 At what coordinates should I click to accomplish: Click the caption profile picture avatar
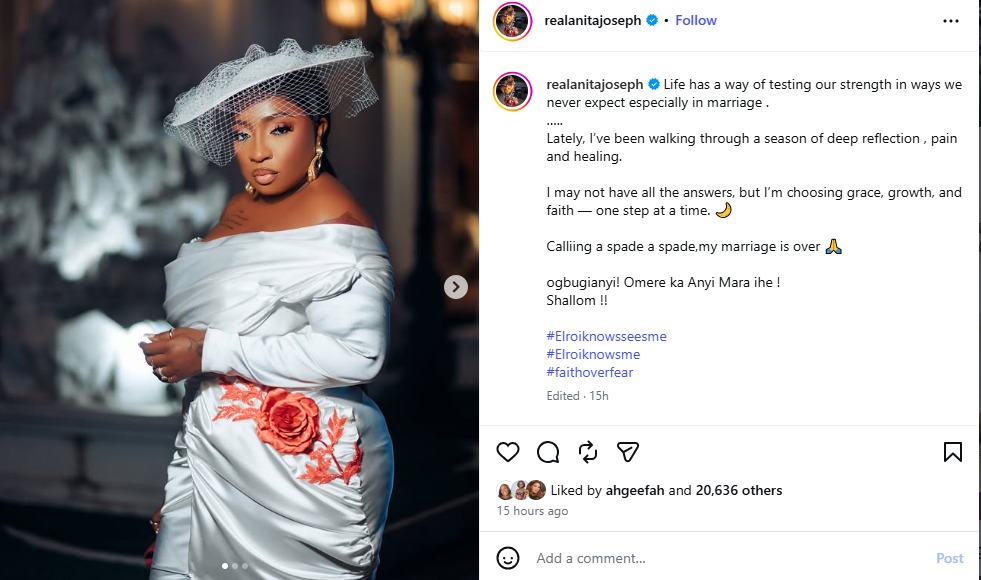coord(512,89)
